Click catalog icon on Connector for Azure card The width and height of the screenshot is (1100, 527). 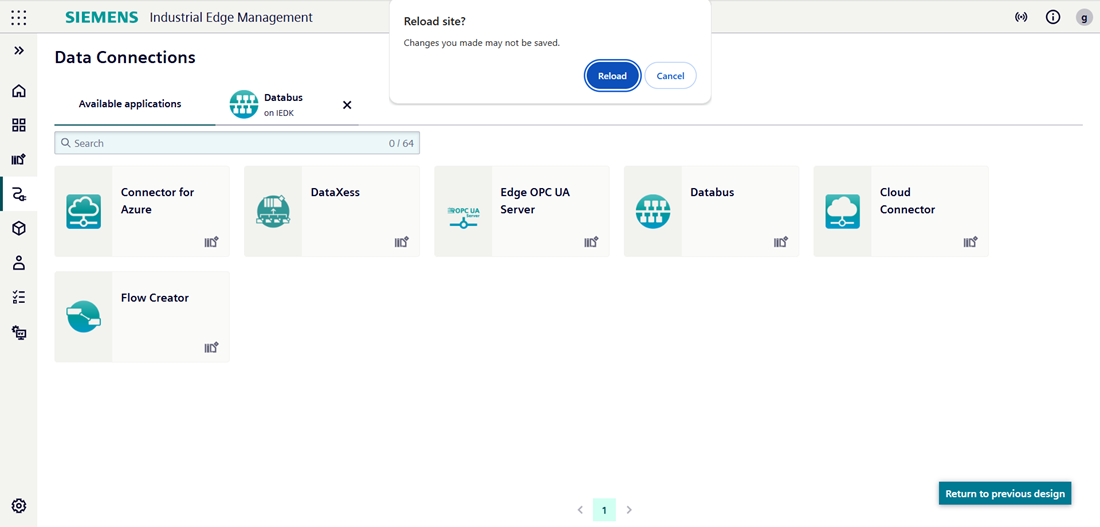click(212, 242)
